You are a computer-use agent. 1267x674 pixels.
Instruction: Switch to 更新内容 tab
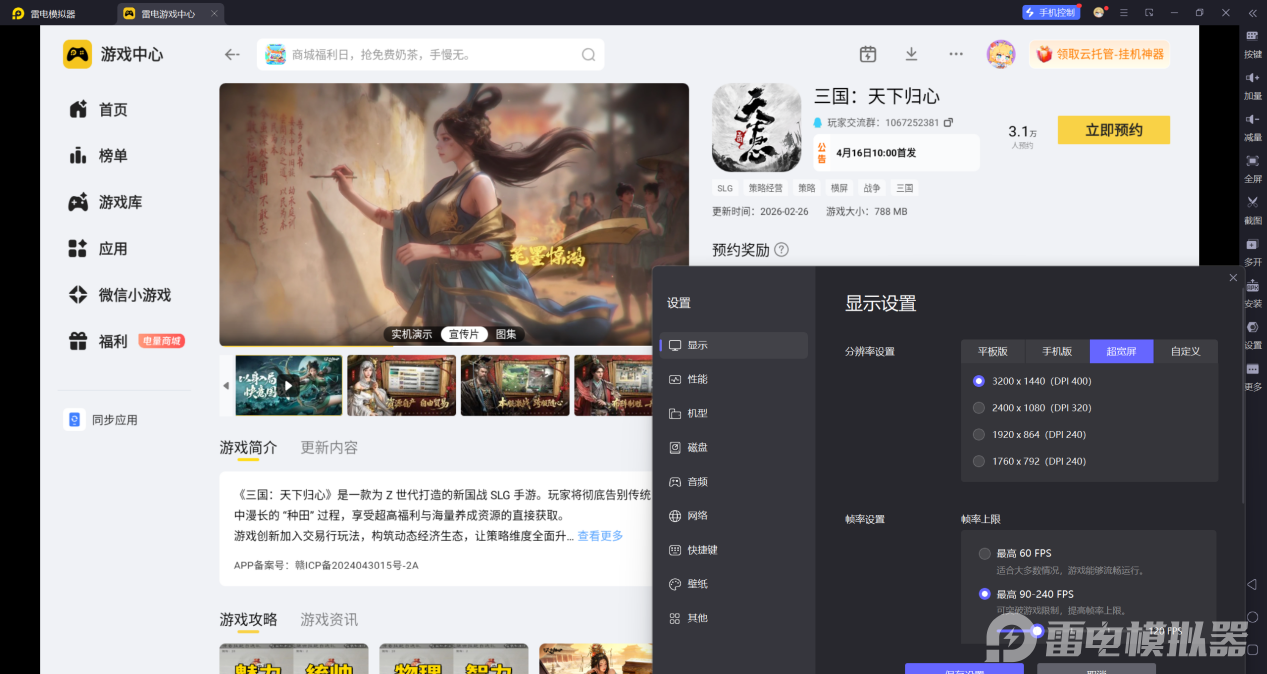(329, 447)
